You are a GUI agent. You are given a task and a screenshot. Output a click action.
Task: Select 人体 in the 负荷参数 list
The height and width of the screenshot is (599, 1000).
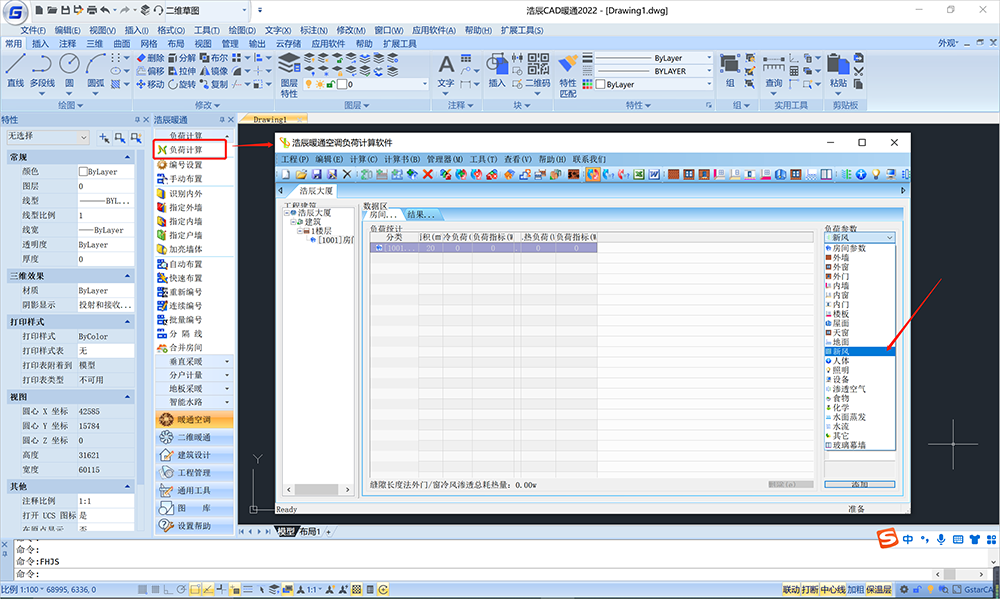pos(860,361)
